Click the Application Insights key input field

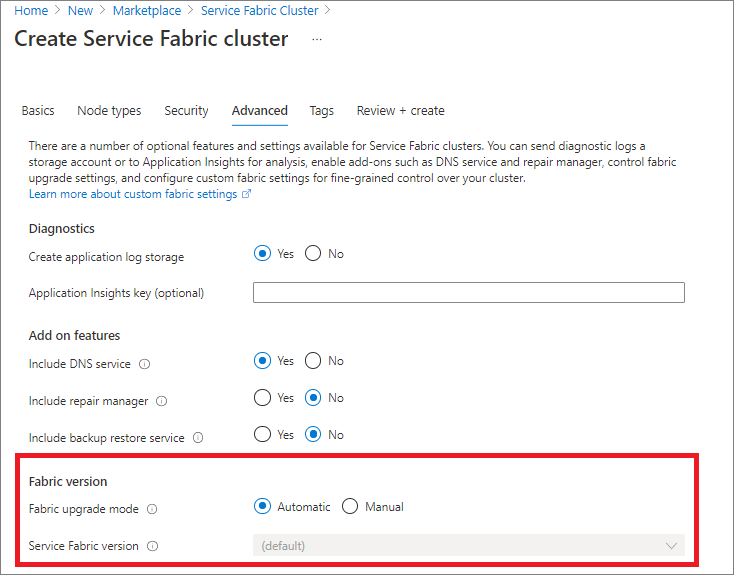tap(468, 293)
